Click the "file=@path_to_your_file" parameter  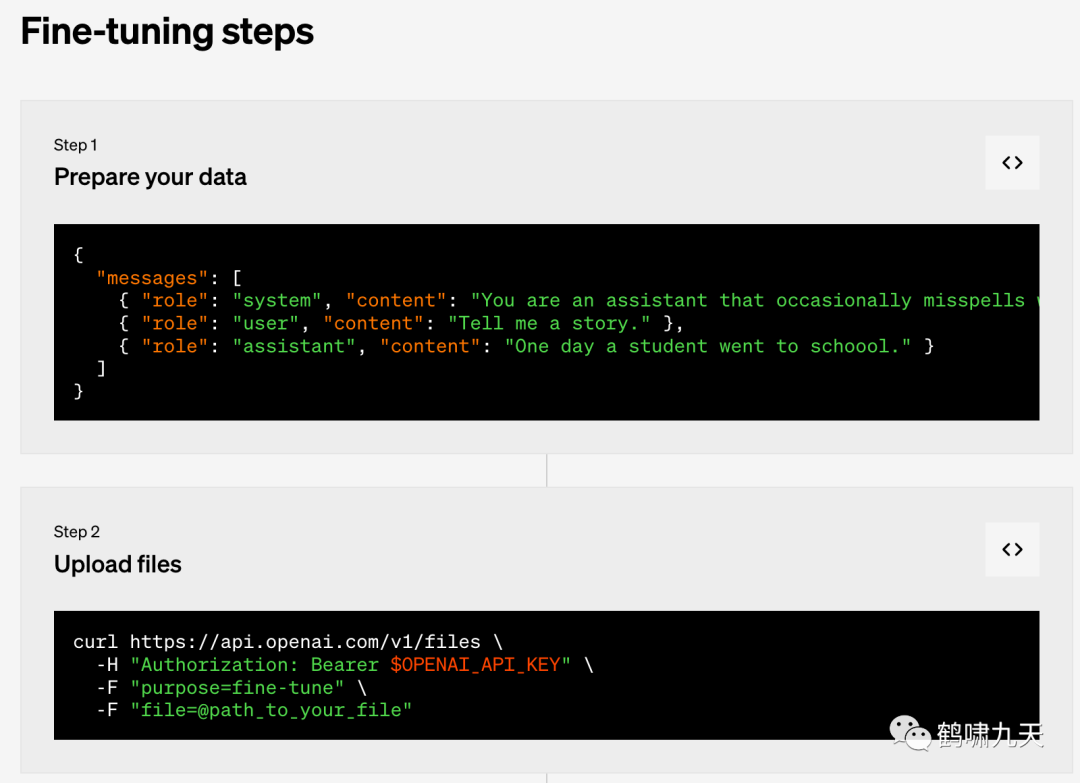click(x=271, y=710)
